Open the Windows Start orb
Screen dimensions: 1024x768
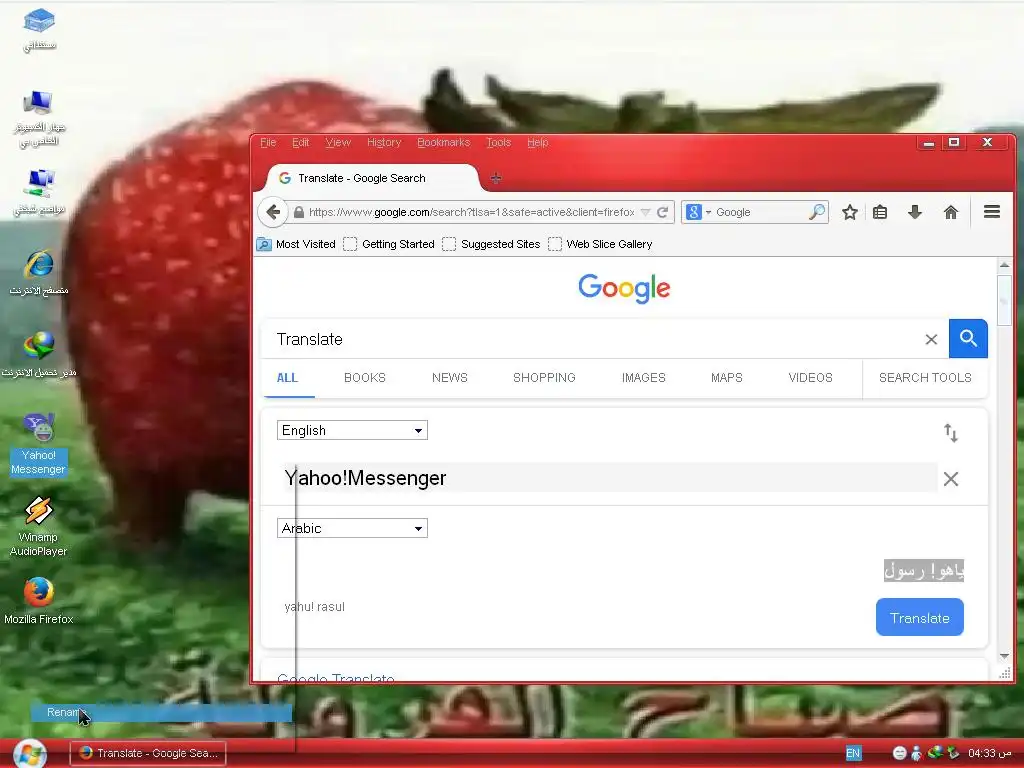pos(29,754)
